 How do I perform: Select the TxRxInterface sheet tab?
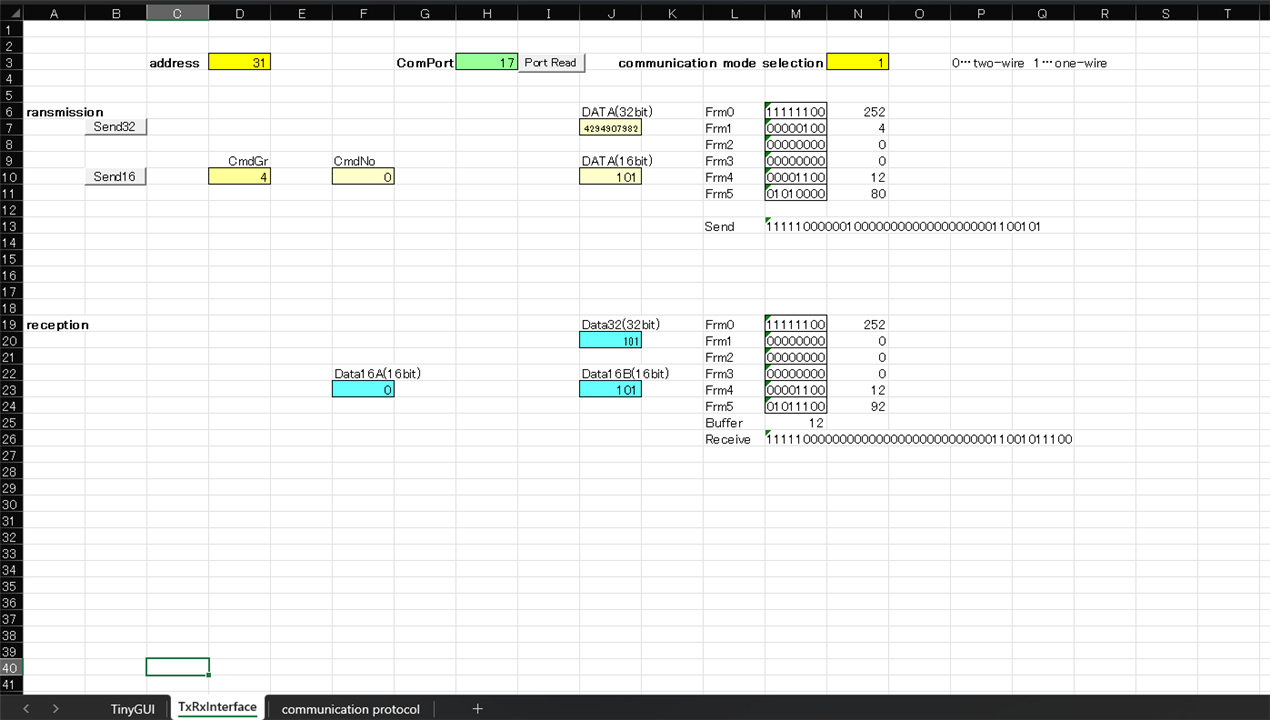pyautogui.click(x=217, y=707)
